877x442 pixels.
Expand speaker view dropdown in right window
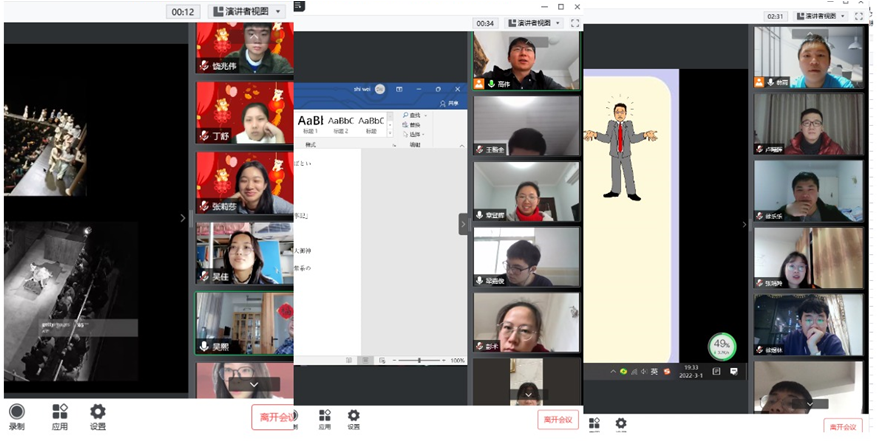tap(820, 16)
